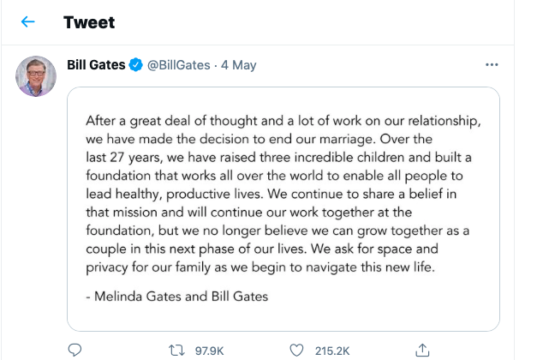Like the tweet with the heart icon
The width and height of the screenshot is (537, 360).
pos(297,350)
